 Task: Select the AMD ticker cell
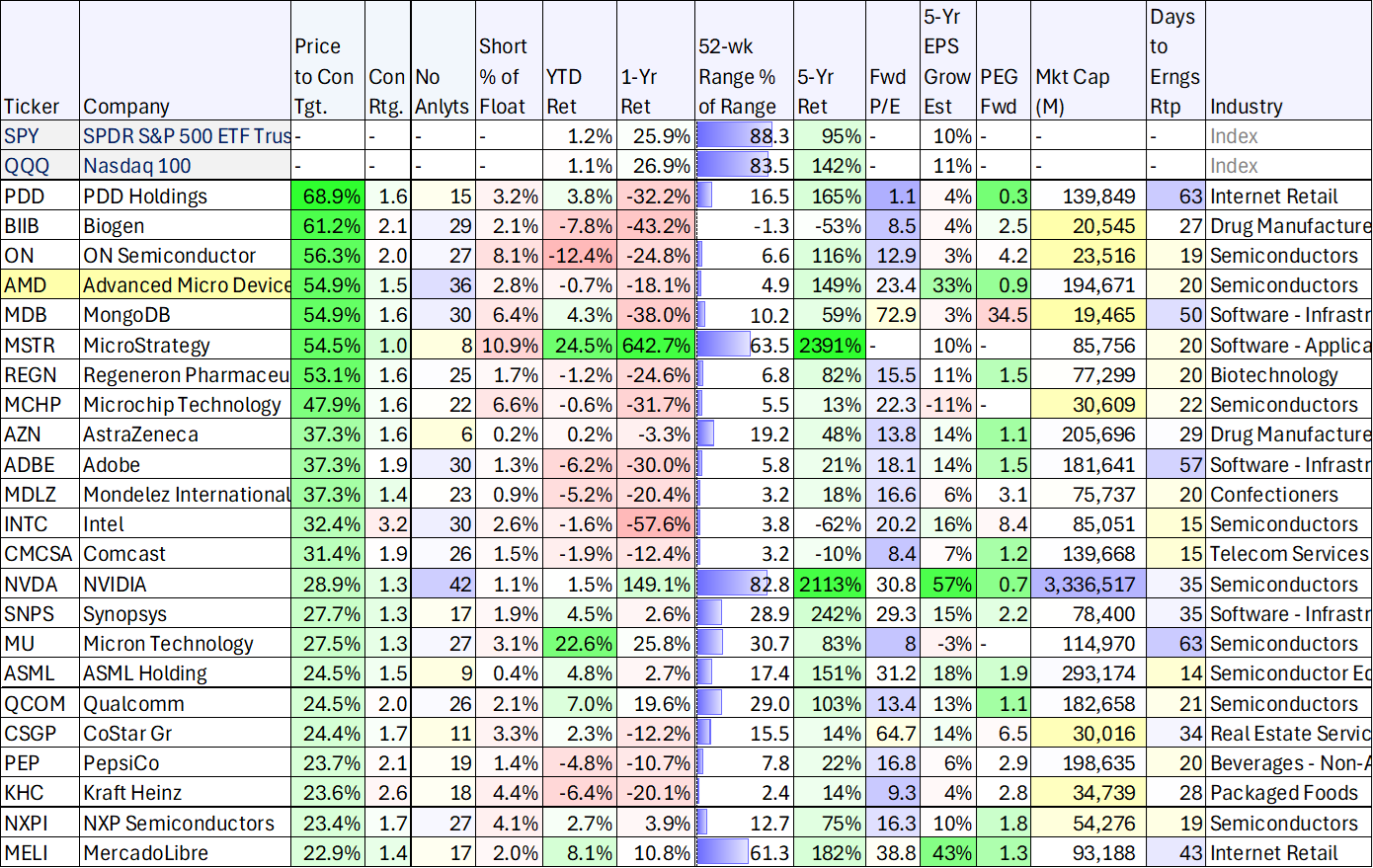click(x=40, y=285)
